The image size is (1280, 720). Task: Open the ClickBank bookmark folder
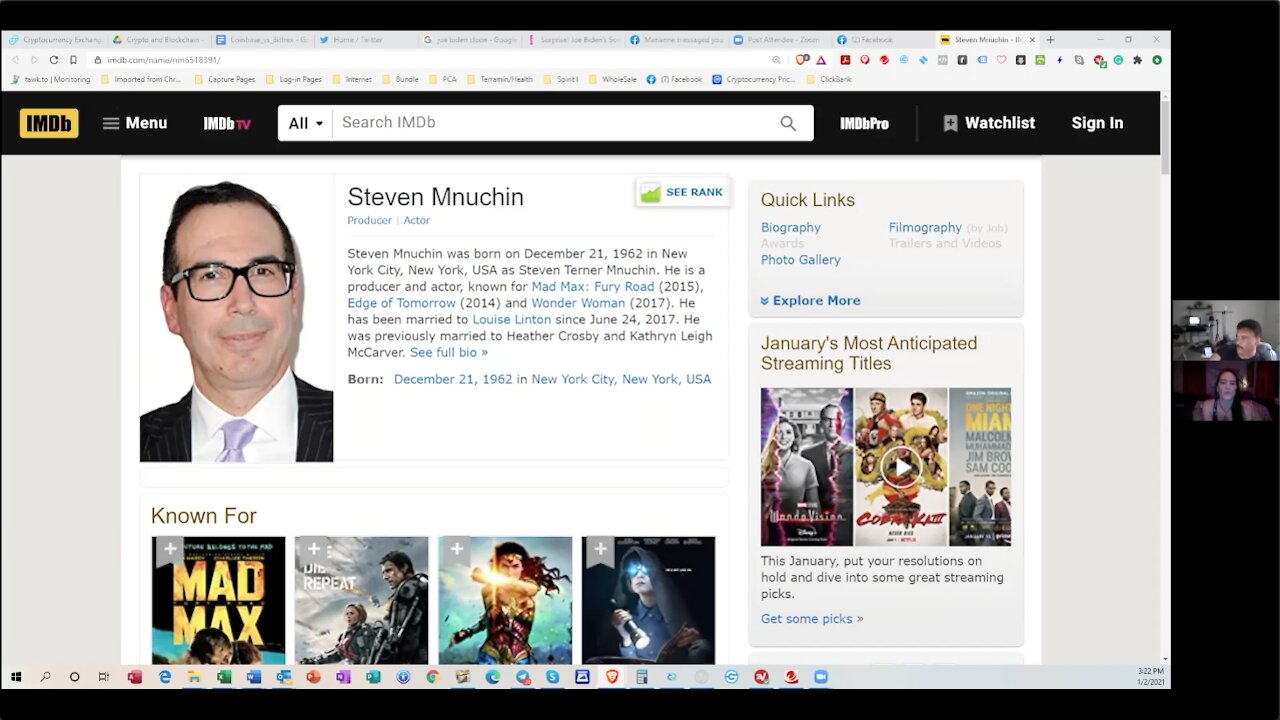pyautogui.click(x=828, y=79)
